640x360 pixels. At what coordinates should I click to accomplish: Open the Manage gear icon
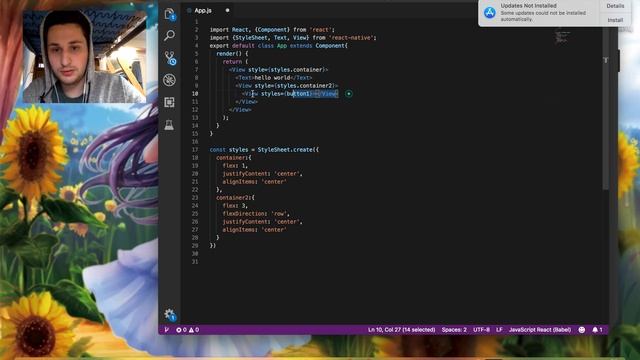click(170, 314)
